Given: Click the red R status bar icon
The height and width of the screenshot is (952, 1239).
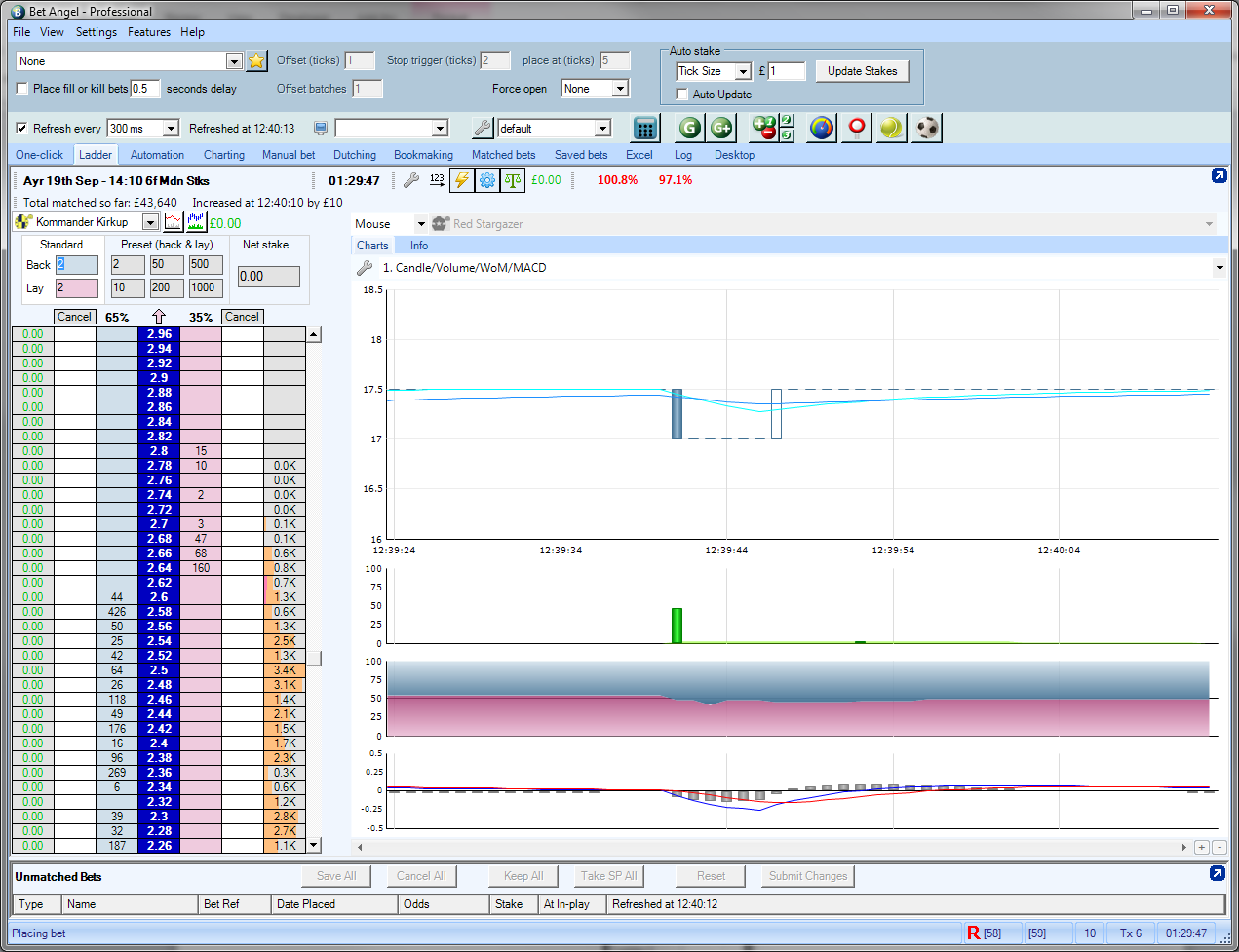Looking at the screenshot, I should pyautogui.click(x=973, y=933).
